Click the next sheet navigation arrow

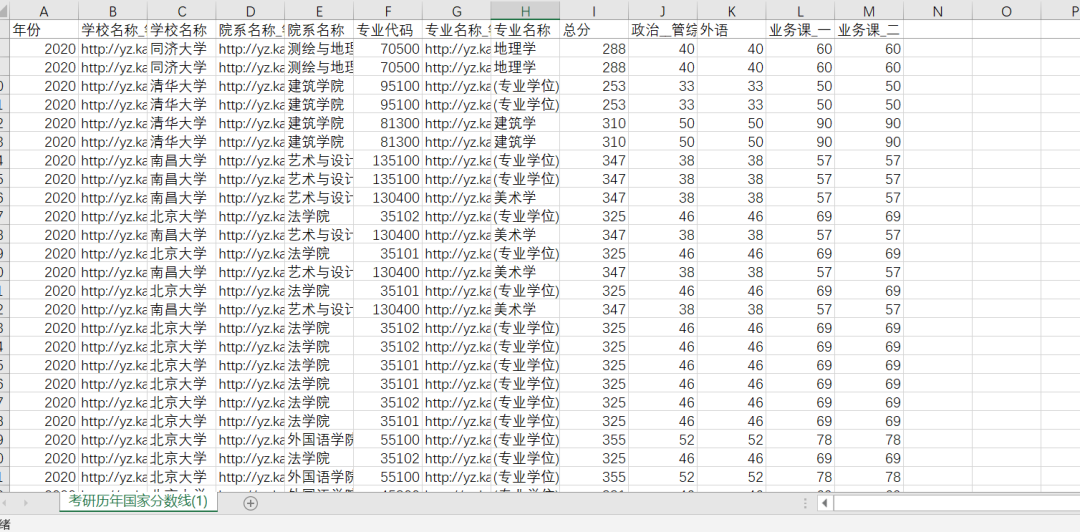(26, 503)
